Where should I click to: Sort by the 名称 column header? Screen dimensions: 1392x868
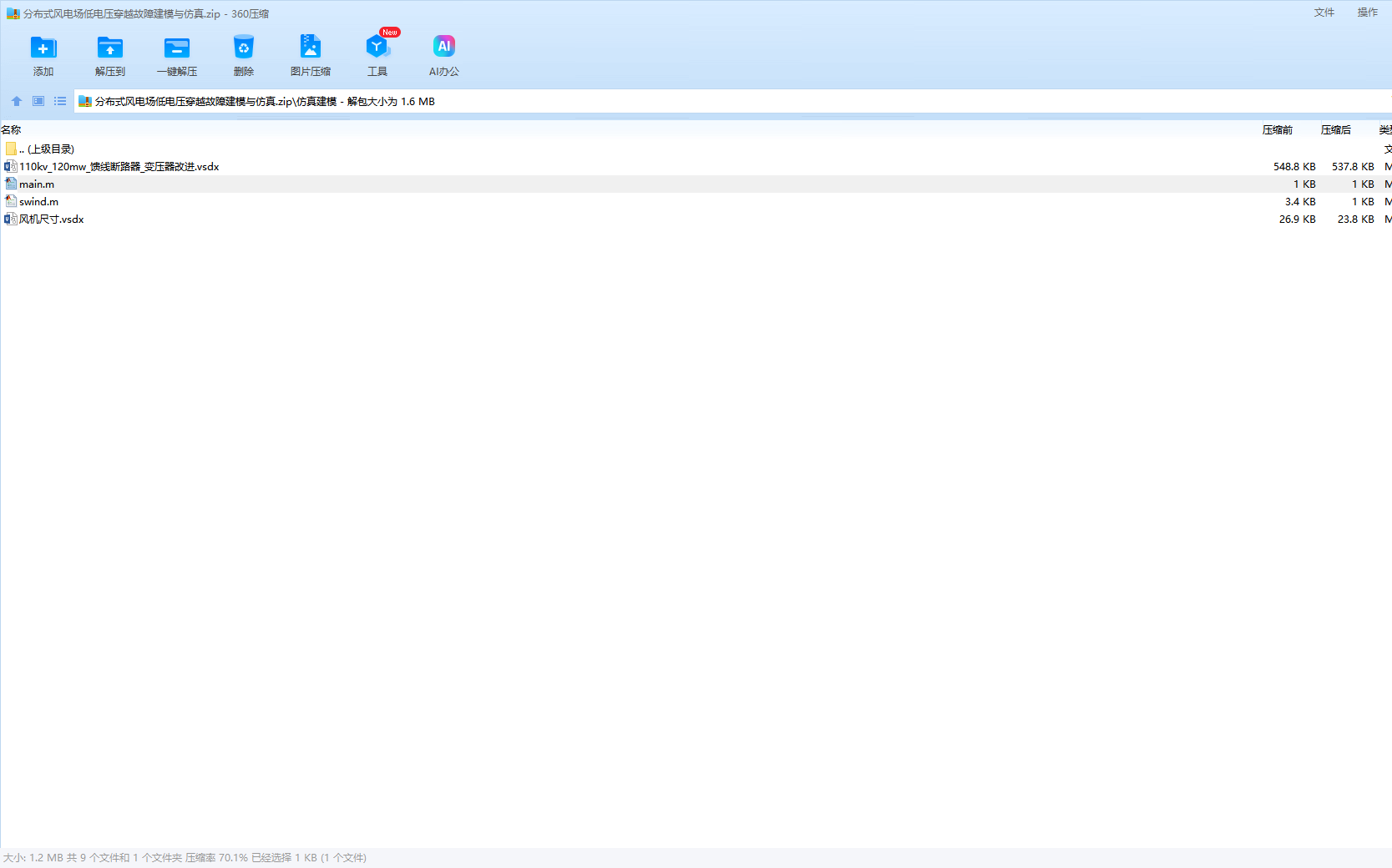click(12, 130)
